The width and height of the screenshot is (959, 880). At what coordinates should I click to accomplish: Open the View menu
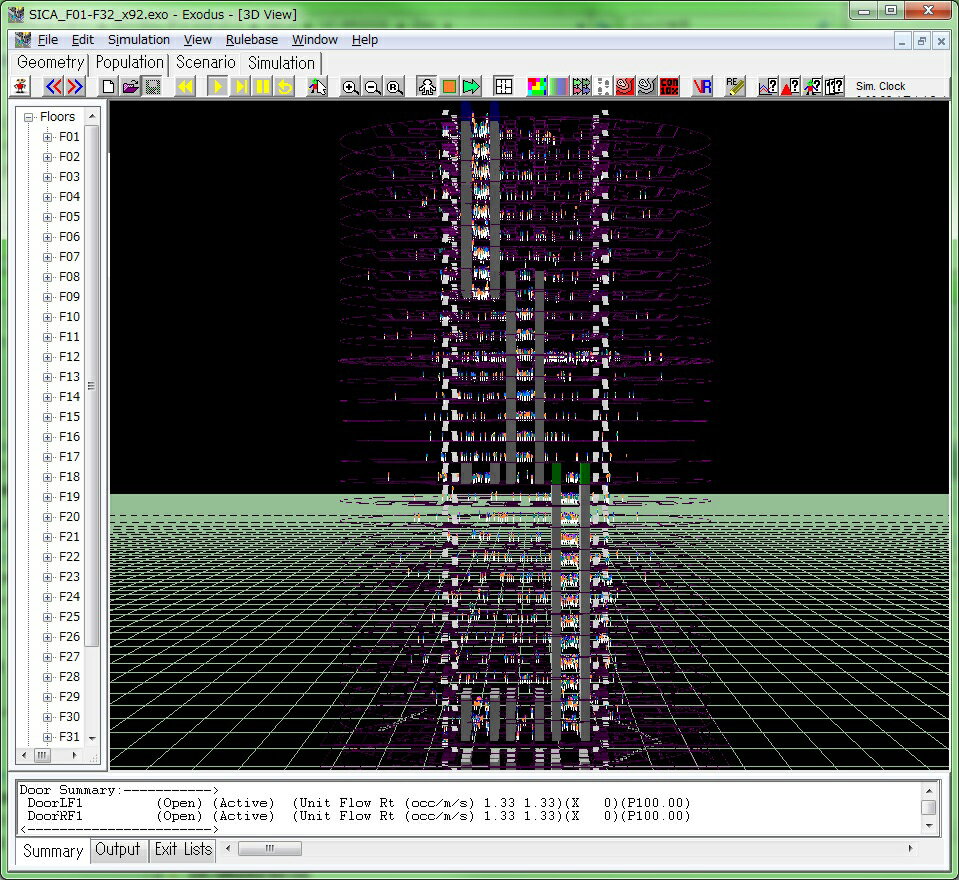tap(198, 40)
